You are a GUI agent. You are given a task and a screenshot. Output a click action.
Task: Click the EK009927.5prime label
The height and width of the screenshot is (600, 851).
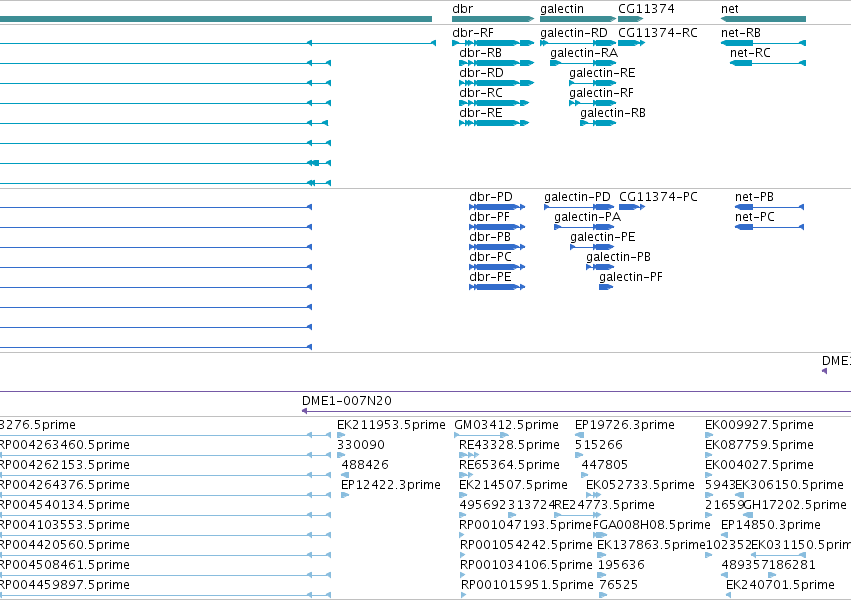[x=759, y=425]
